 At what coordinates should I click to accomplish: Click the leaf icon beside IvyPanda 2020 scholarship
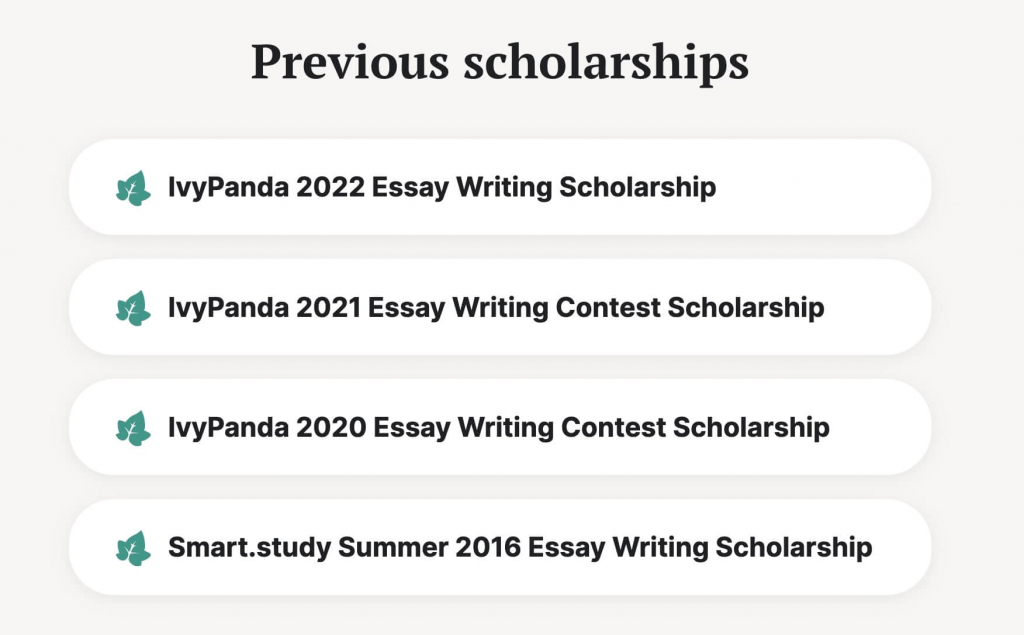tap(133, 427)
